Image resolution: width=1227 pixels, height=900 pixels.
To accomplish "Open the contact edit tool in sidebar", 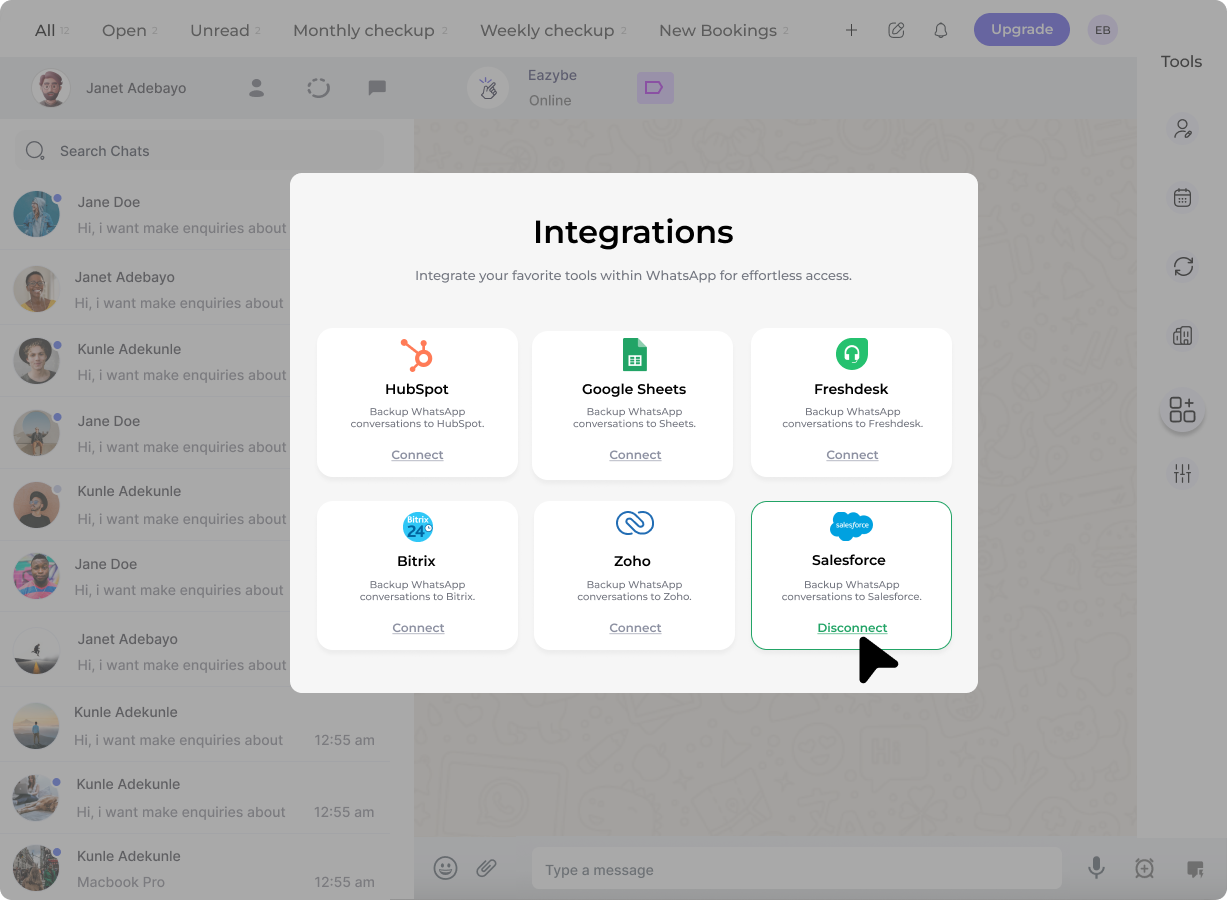I will coord(1182,128).
